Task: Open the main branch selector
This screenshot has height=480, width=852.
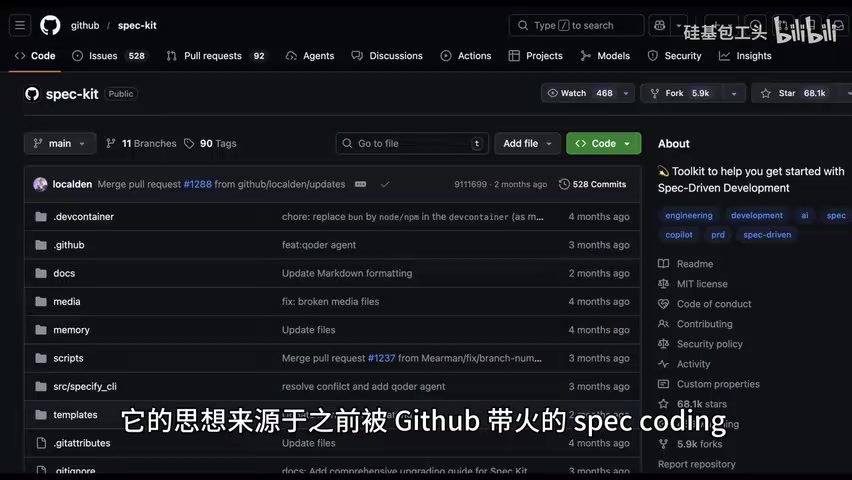Action: pos(60,144)
